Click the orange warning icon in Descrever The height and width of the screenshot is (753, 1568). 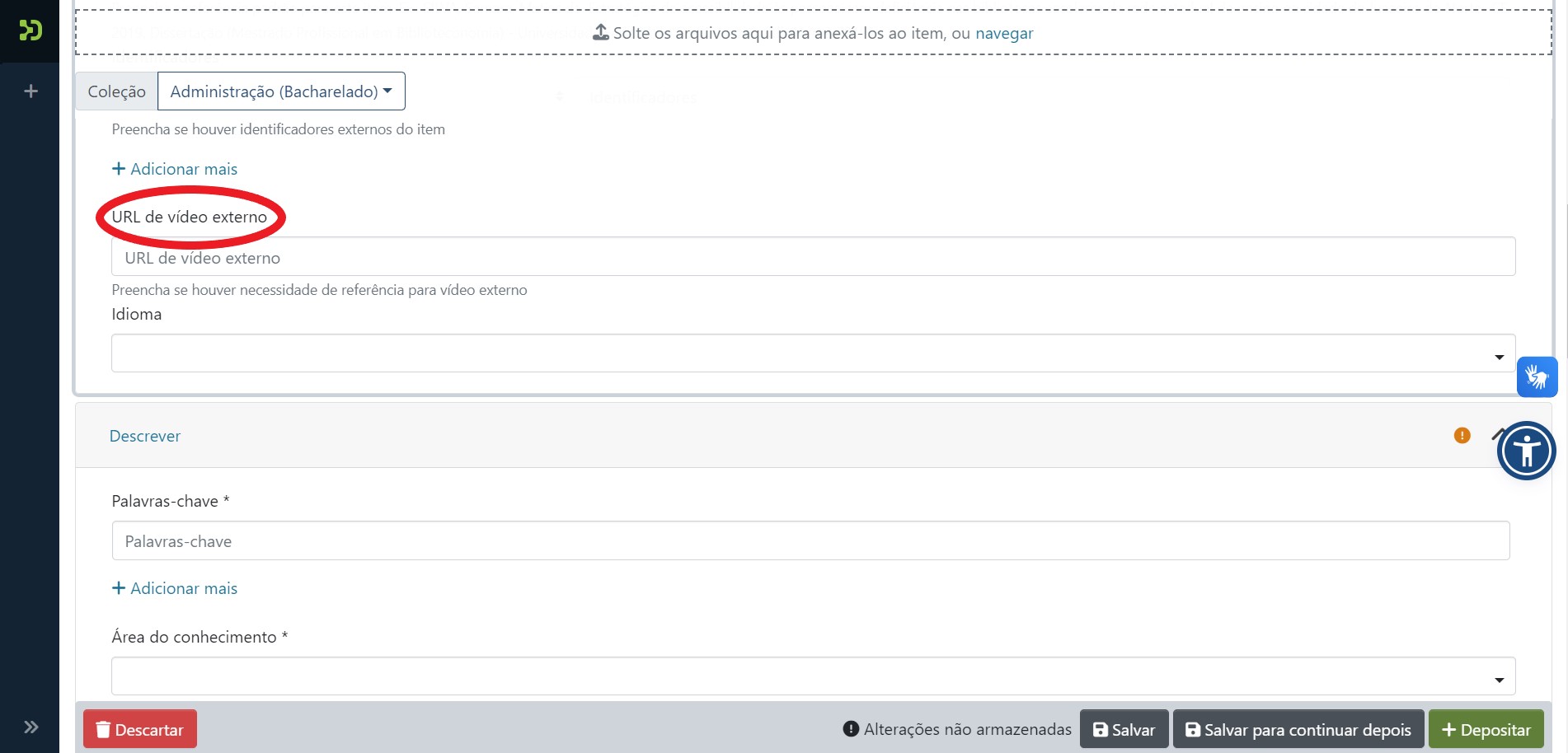pyautogui.click(x=1462, y=436)
